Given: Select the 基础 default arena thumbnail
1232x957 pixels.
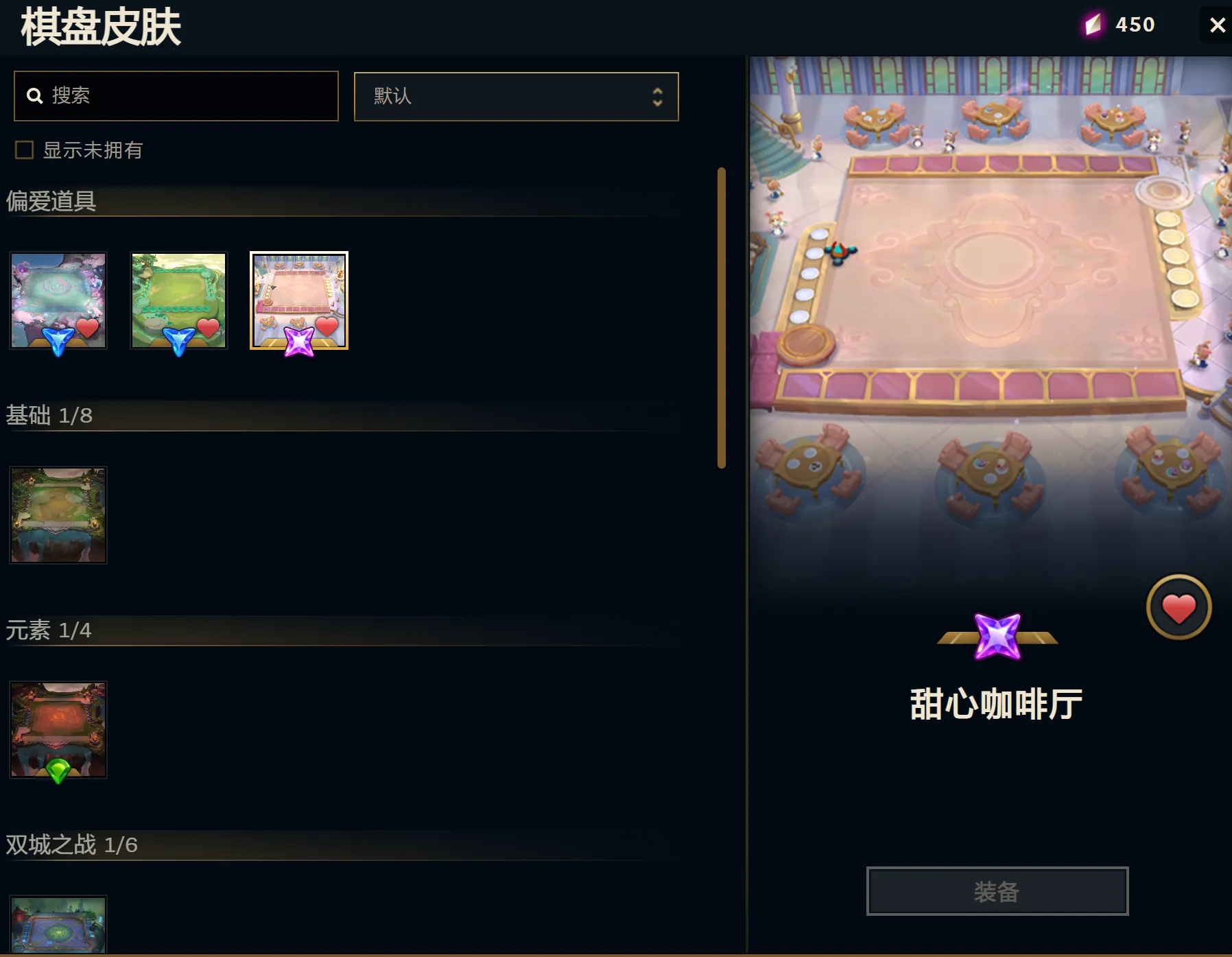Looking at the screenshot, I should coord(58,515).
